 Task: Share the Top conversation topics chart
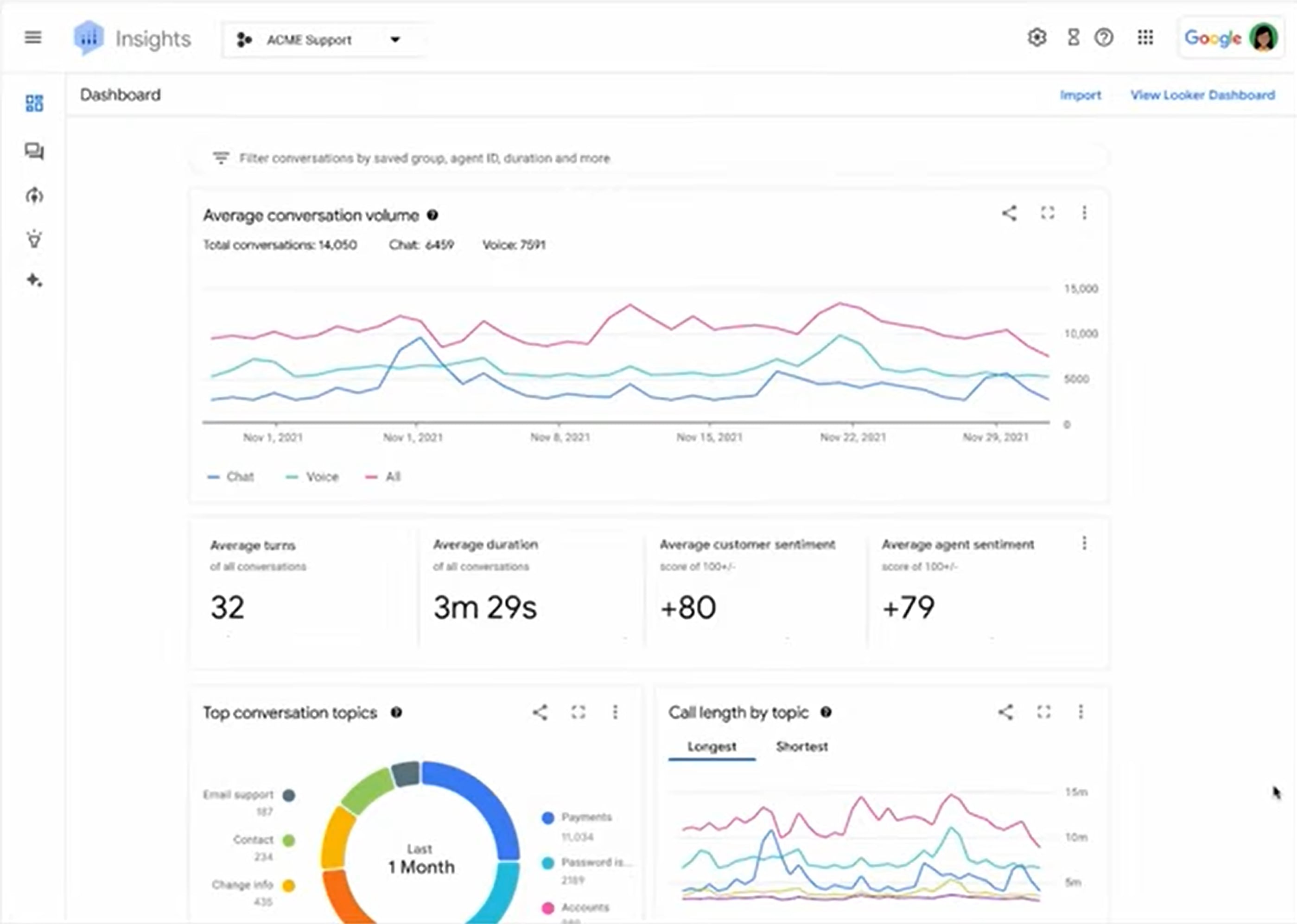pyautogui.click(x=540, y=712)
